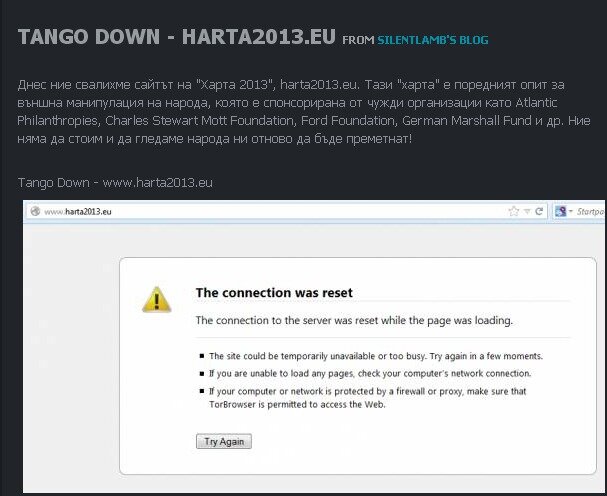607x496 pixels.
Task: Click the Startpage search engine icon
Action: [x=561, y=211]
